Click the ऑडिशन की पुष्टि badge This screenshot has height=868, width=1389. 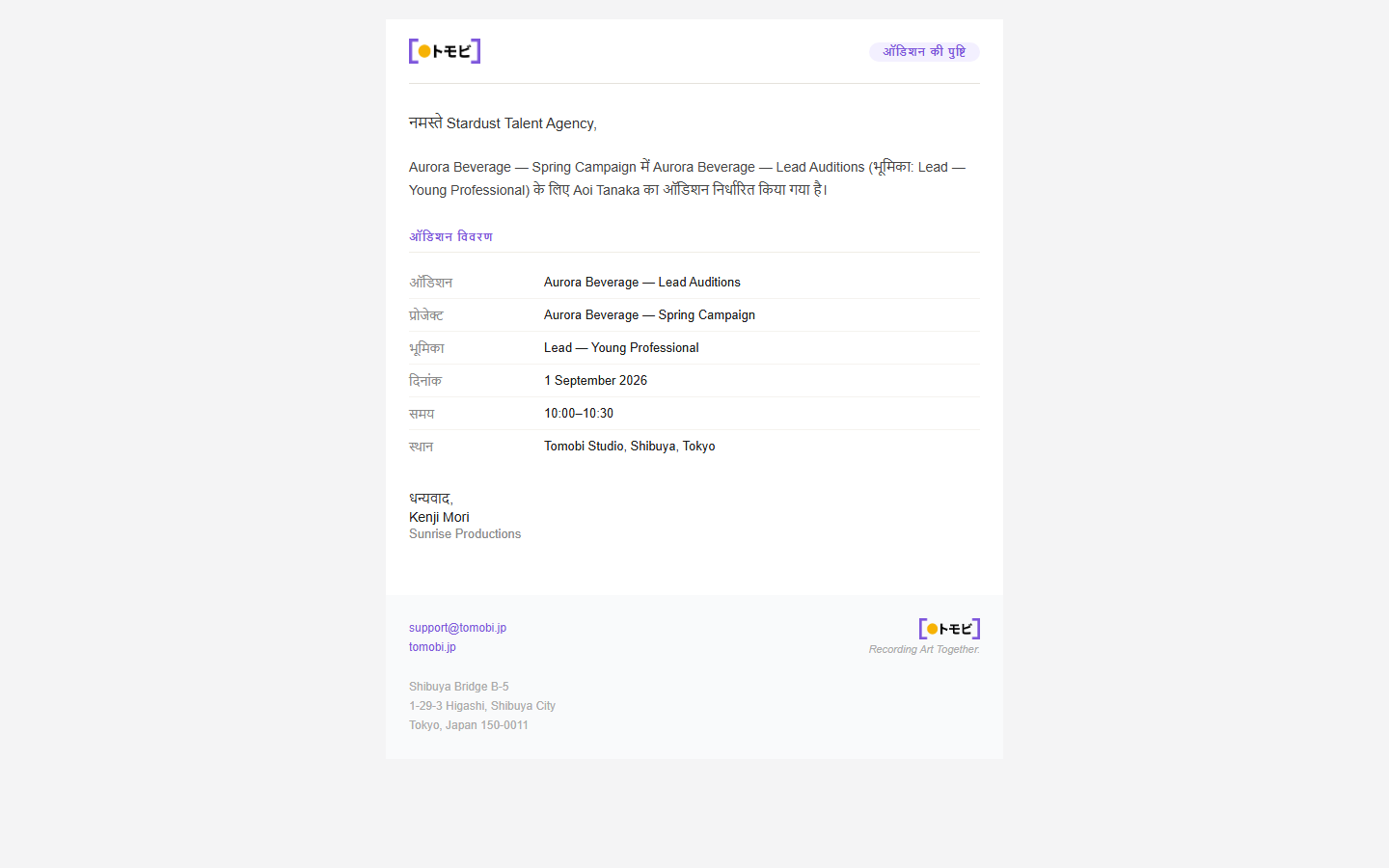(x=924, y=52)
